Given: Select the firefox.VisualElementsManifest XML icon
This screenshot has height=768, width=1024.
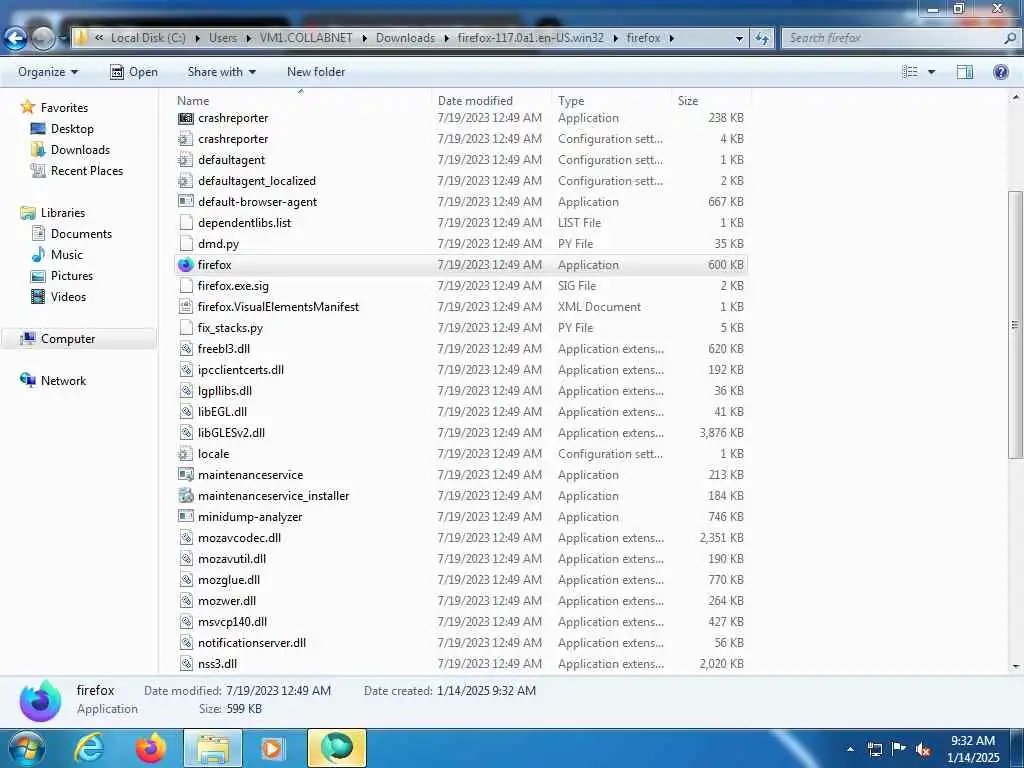Looking at the screenshot, I should (x=186, y=306).
